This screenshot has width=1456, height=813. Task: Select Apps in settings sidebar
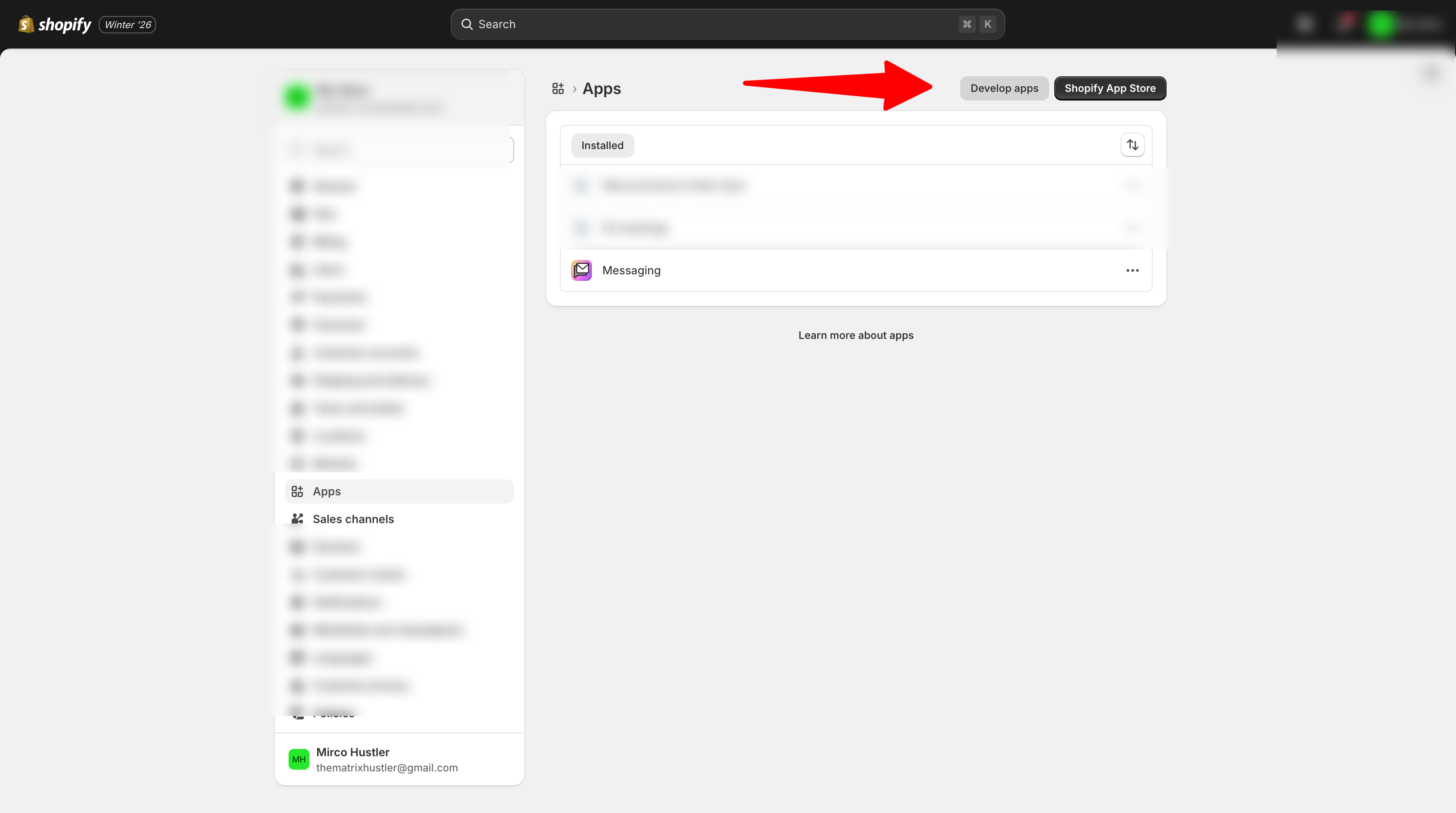[x=327, y=491]
